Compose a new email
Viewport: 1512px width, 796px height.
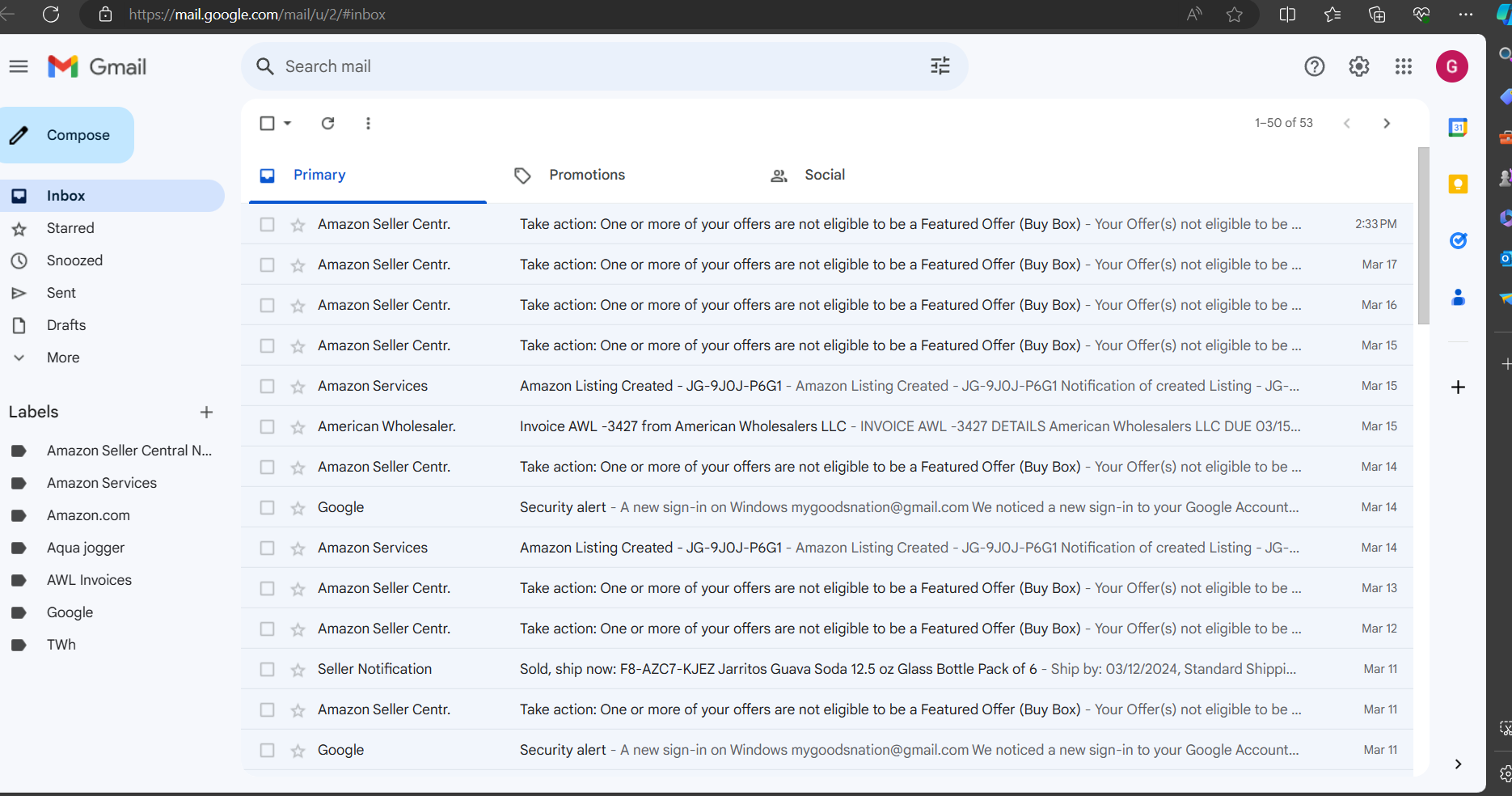[66, 135]
